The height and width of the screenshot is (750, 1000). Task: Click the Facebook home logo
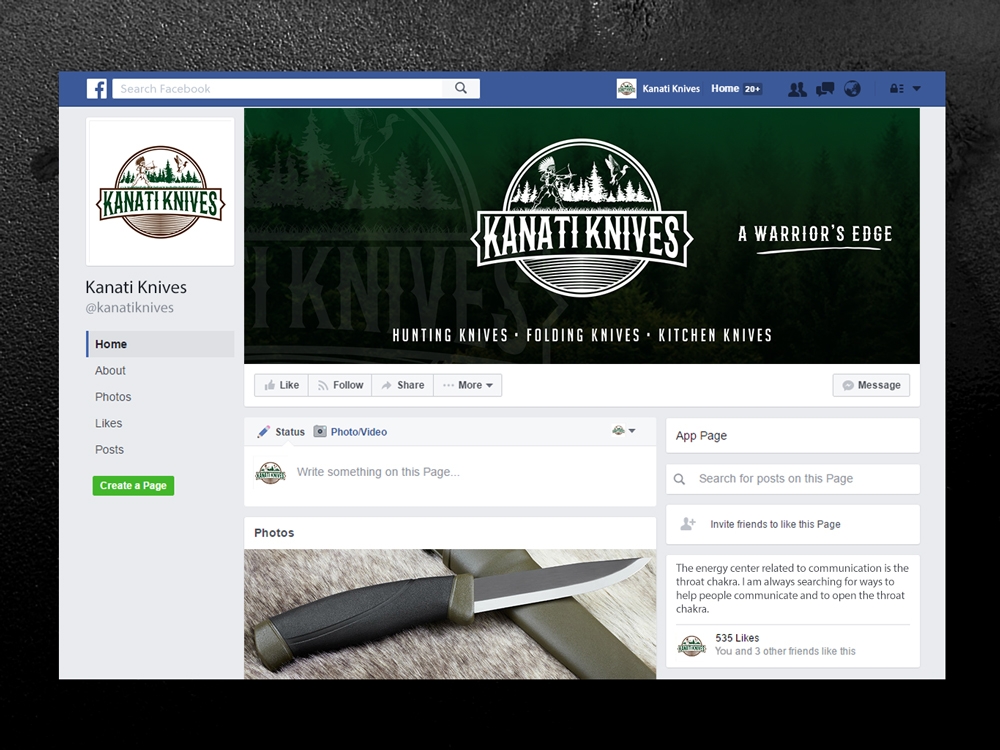pos(96,88)
